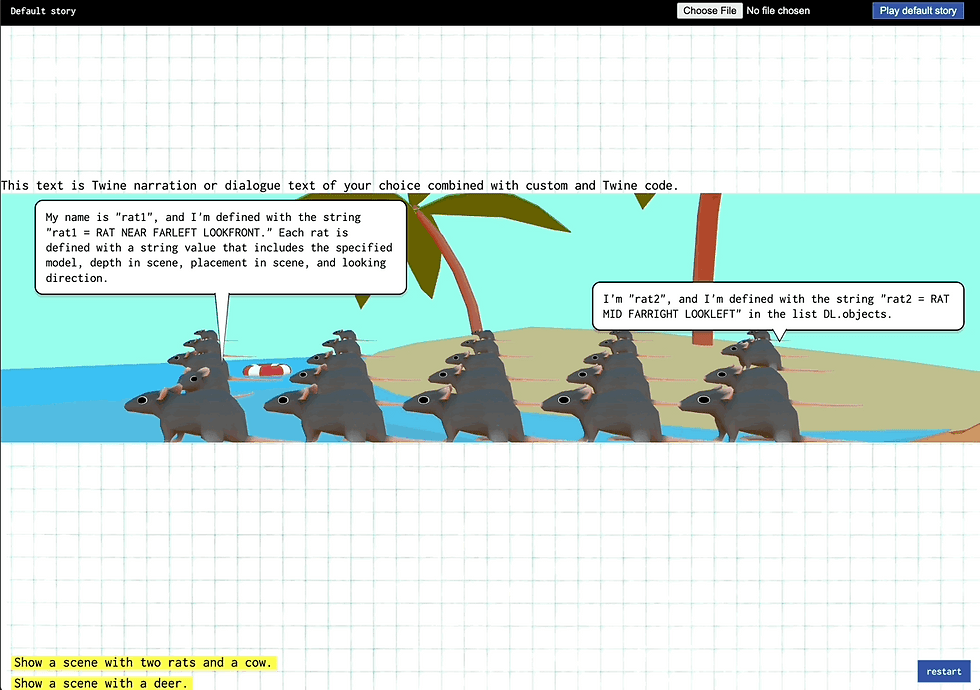Click the Play default story button

pos(916,10)
